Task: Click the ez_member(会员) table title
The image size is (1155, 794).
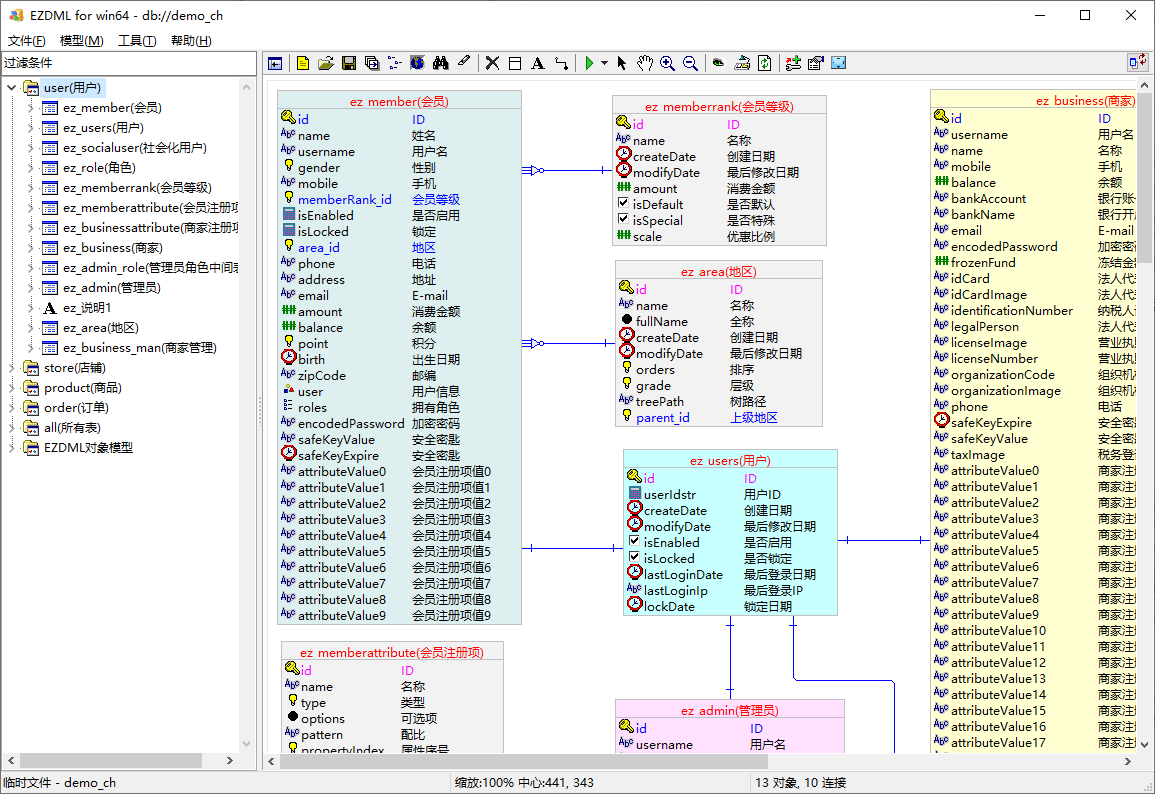Action: pos(399,101)
